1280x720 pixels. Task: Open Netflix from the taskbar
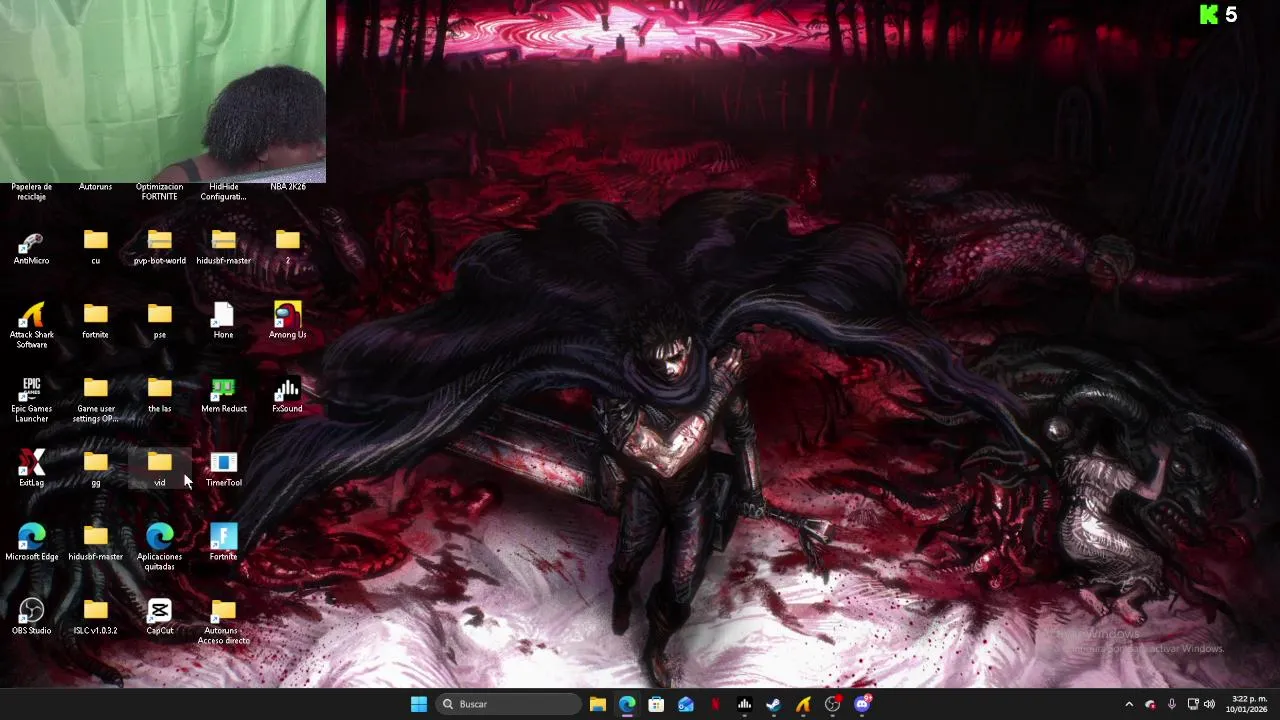coord(715,704)
